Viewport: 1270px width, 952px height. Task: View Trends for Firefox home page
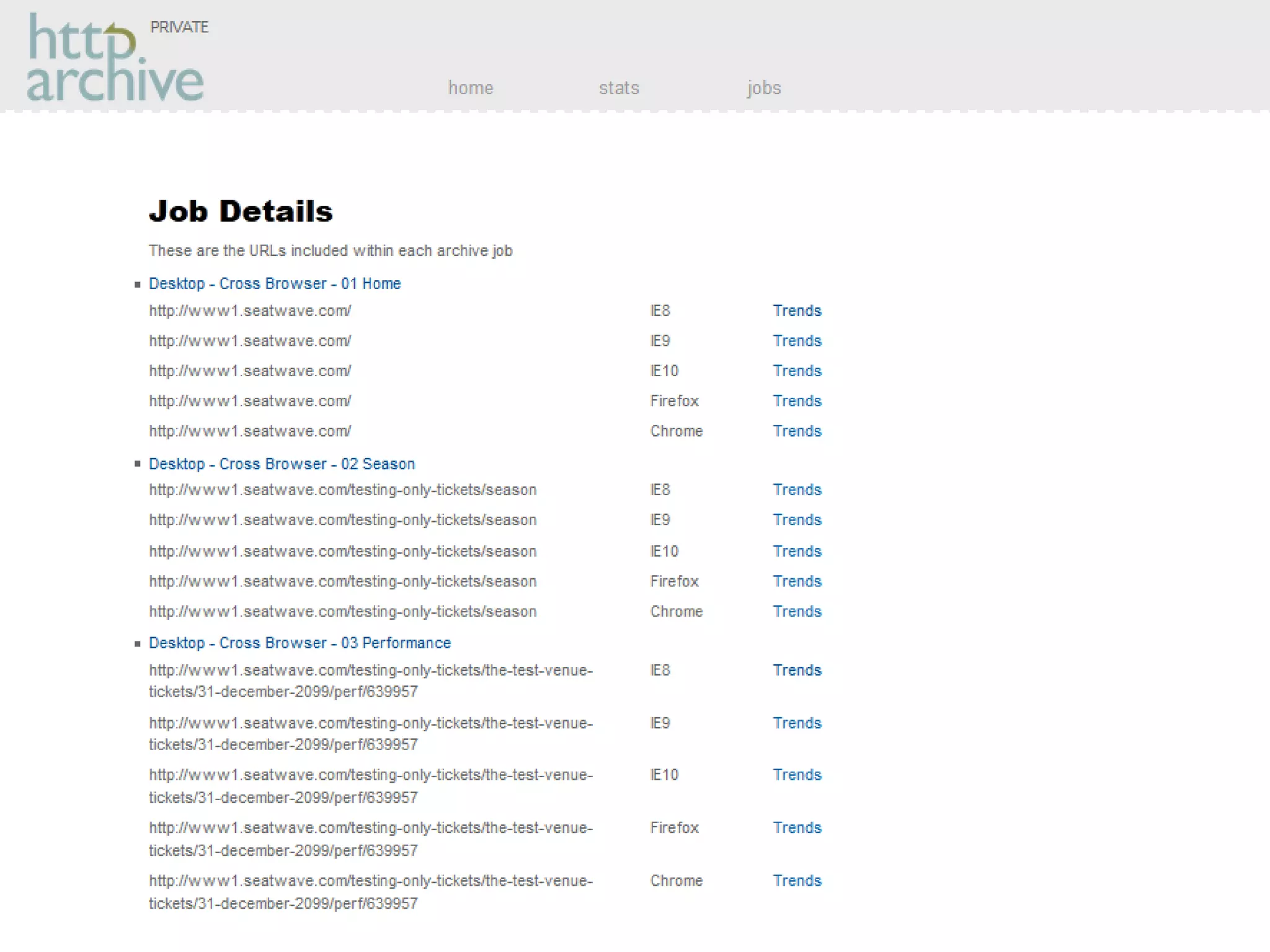click(797, 401)
